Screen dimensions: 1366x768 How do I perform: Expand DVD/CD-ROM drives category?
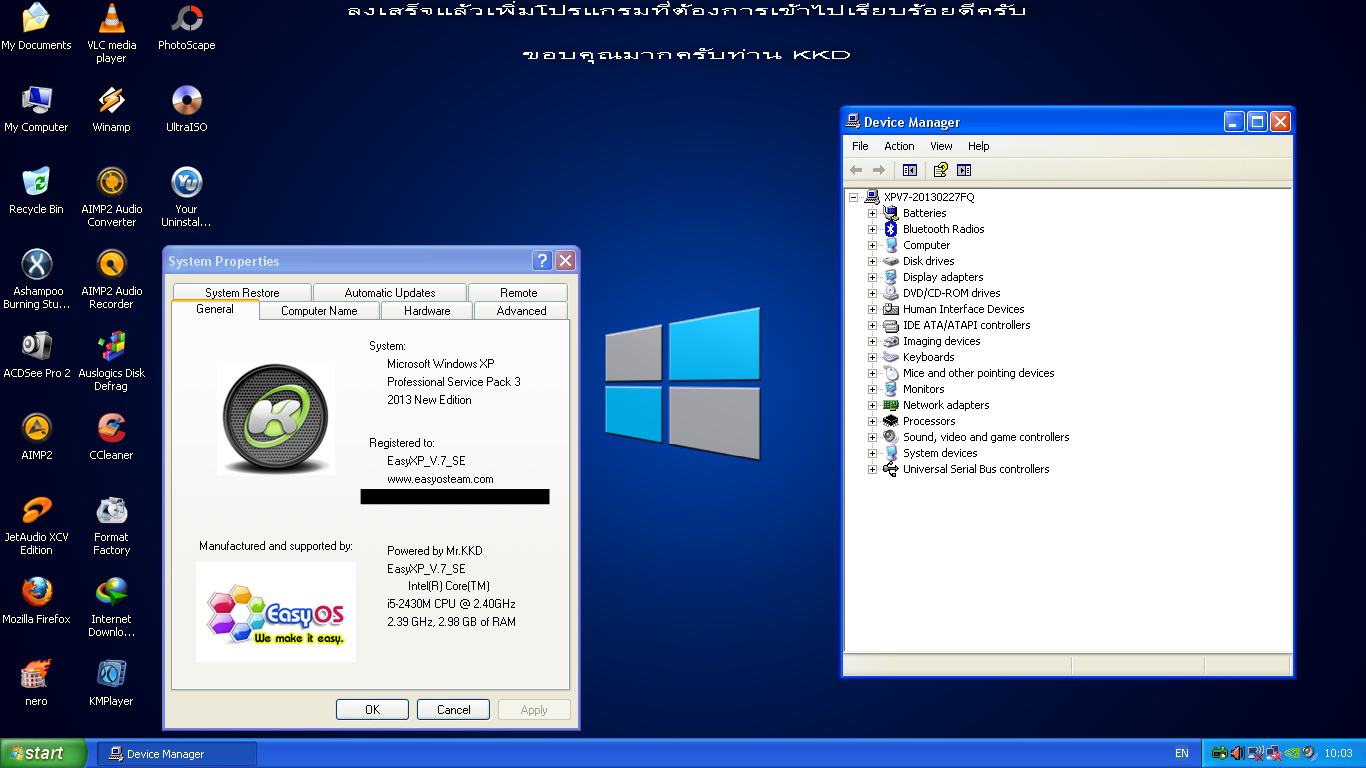[872, 293]
